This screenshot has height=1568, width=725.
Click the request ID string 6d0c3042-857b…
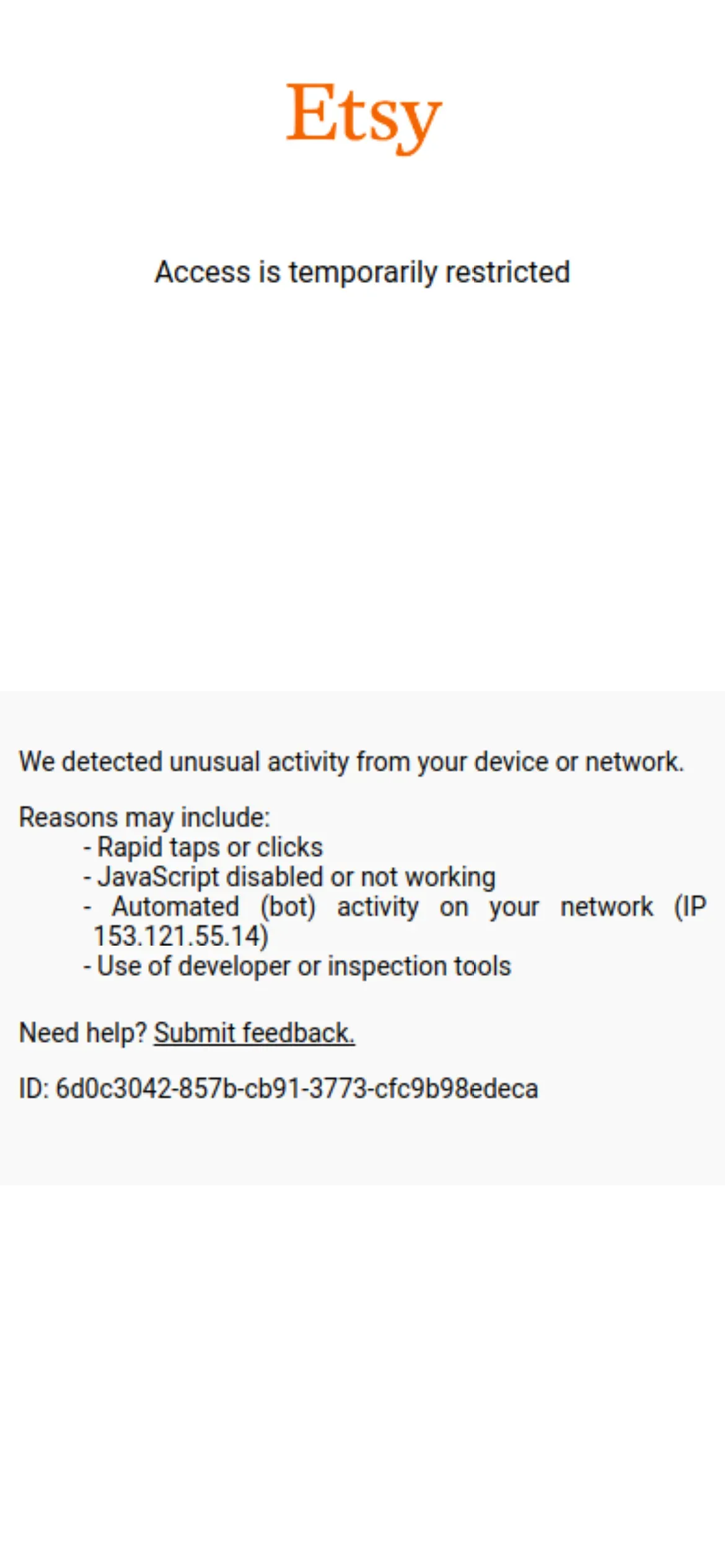[x=297, y=1088]
